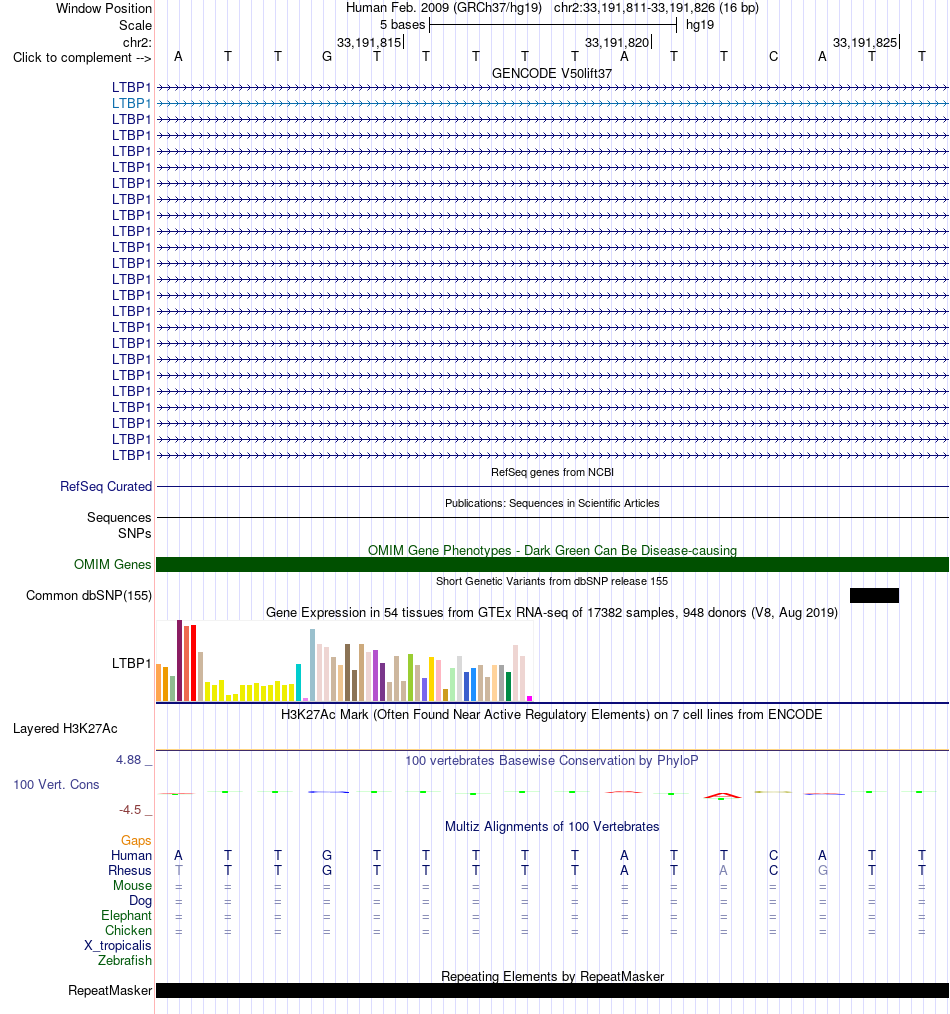Click the Window Position label
The height and width of the screenshot is (1014, 950).
click(x=104, y=8)
